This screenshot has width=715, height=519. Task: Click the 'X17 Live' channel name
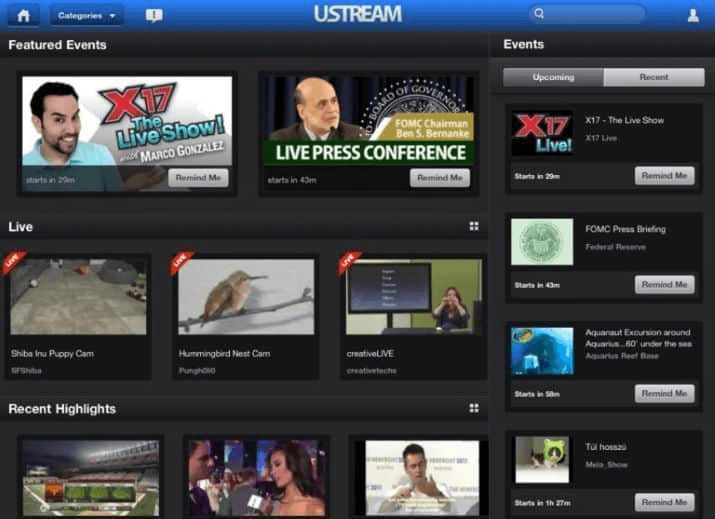(x=601, y=138)
